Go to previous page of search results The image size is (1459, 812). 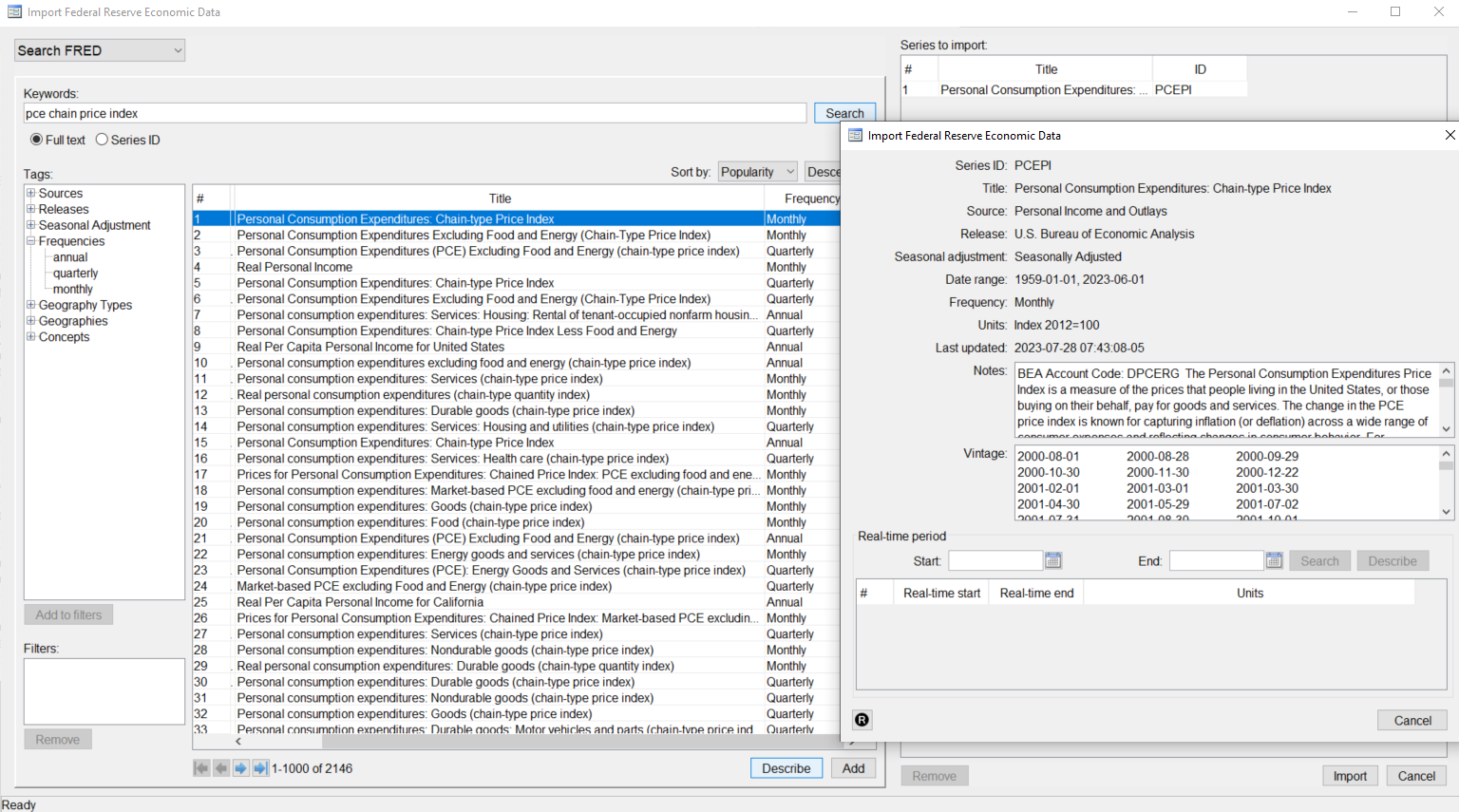(x=221, y=768)
